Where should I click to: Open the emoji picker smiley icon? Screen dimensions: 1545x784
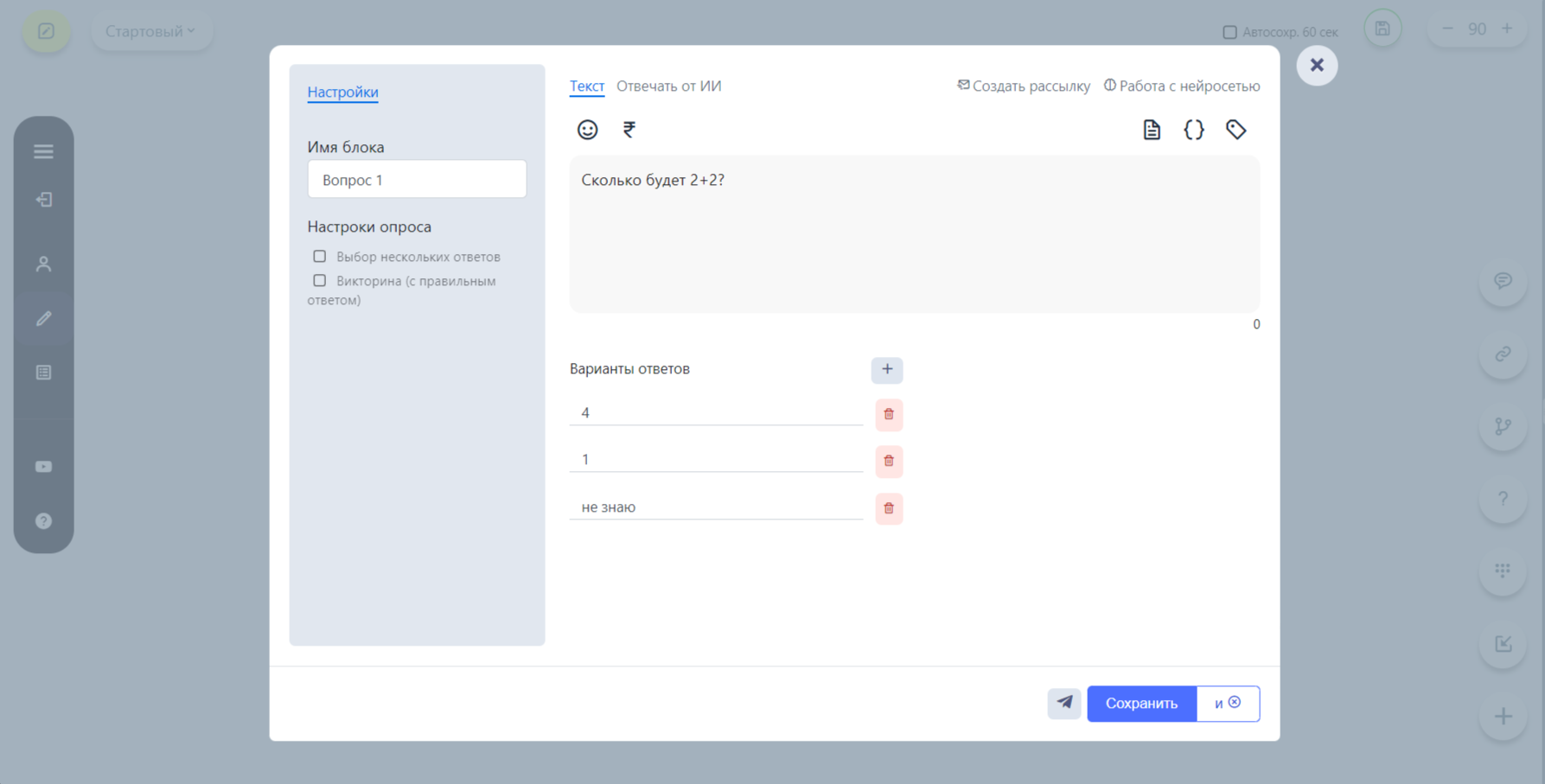[x=587, y=130]
